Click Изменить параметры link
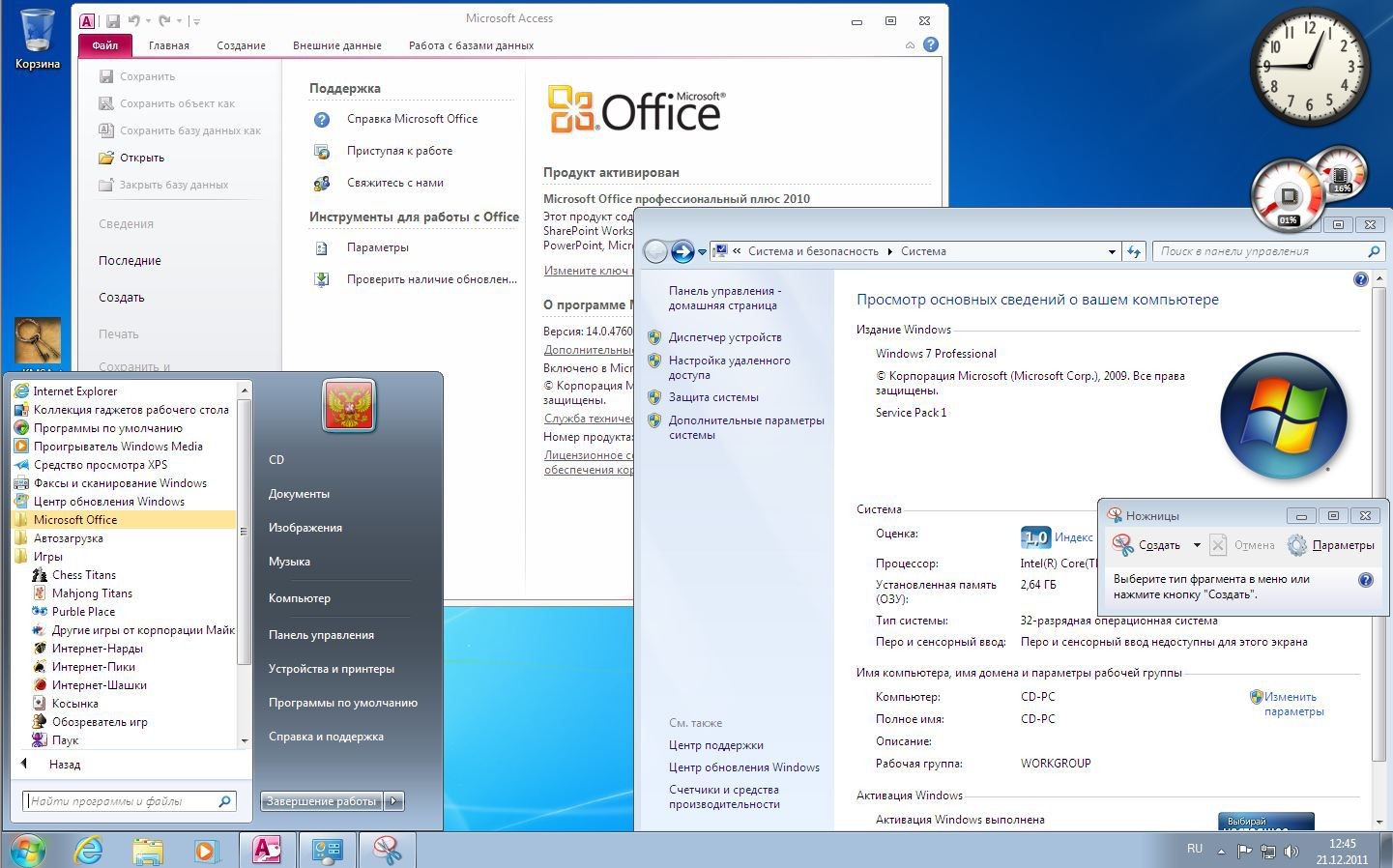Viewport: 1393px width, 868px height. 1293,704
